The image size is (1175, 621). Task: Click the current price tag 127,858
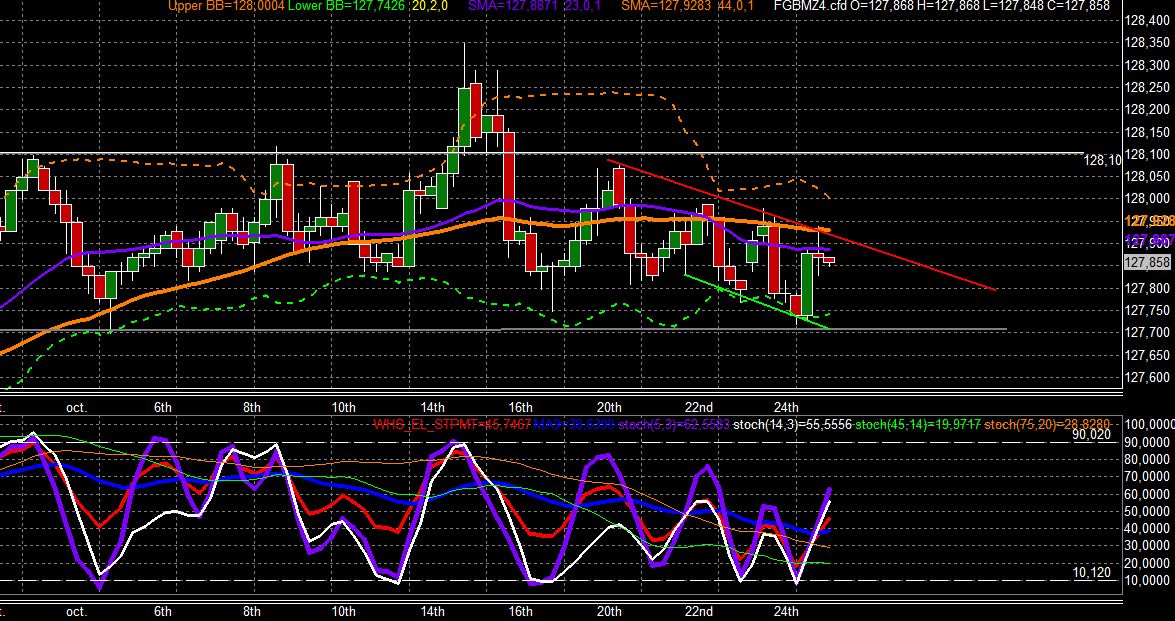pos(1147,262)
